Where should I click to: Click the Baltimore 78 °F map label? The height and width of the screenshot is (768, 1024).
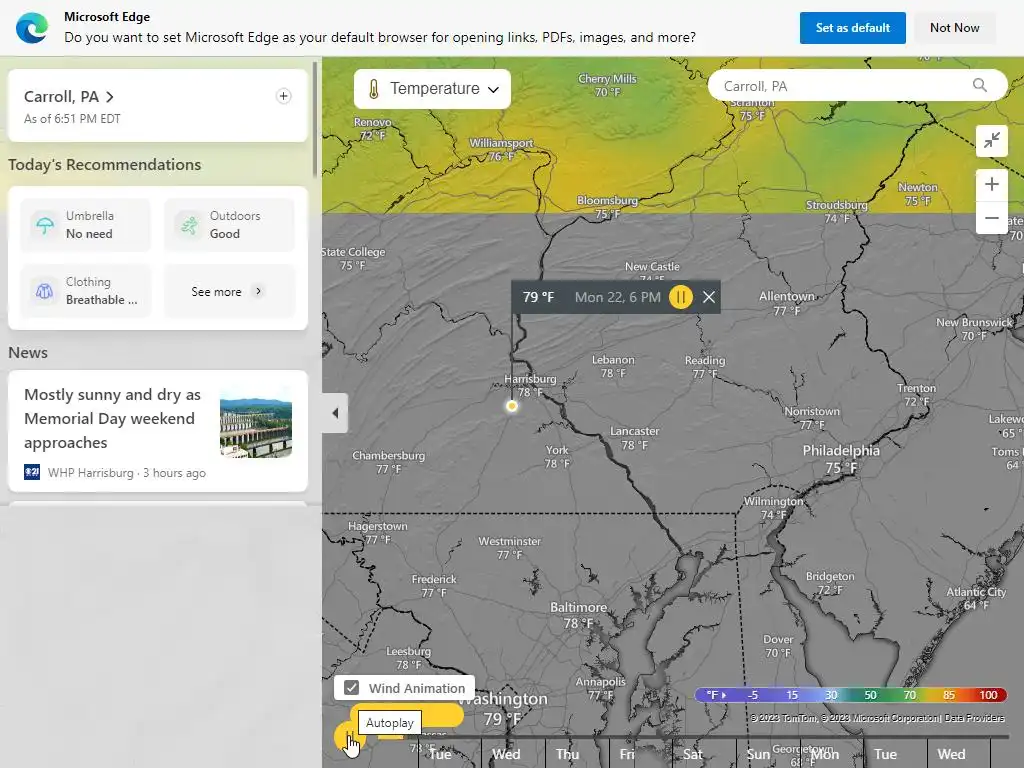tap(578, 615)
